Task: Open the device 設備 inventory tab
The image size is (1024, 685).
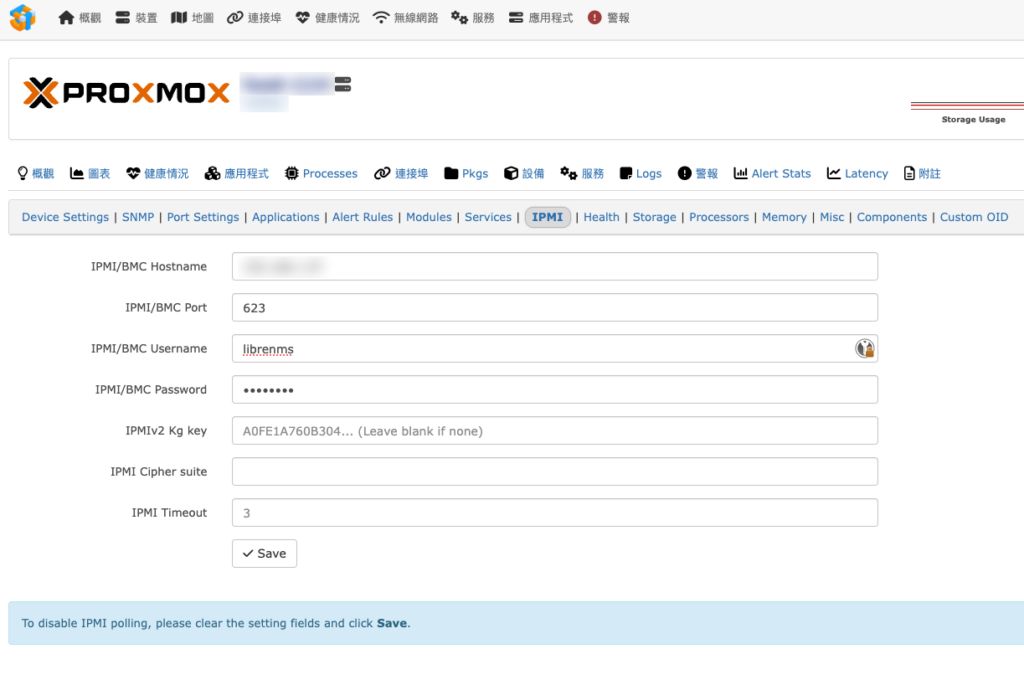Action: coord(524,174)
